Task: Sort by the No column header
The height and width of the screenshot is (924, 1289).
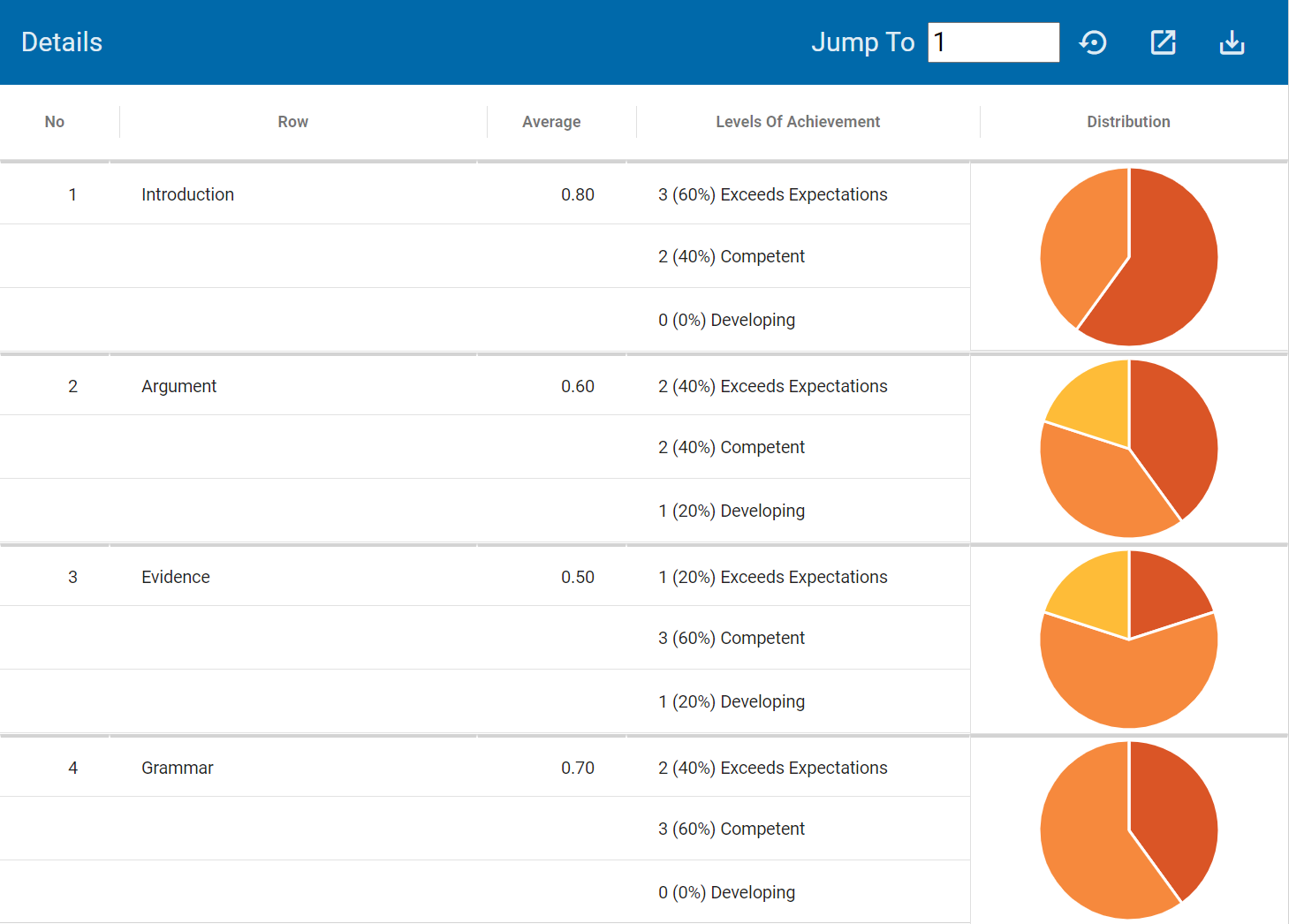Action: (55, 122)
